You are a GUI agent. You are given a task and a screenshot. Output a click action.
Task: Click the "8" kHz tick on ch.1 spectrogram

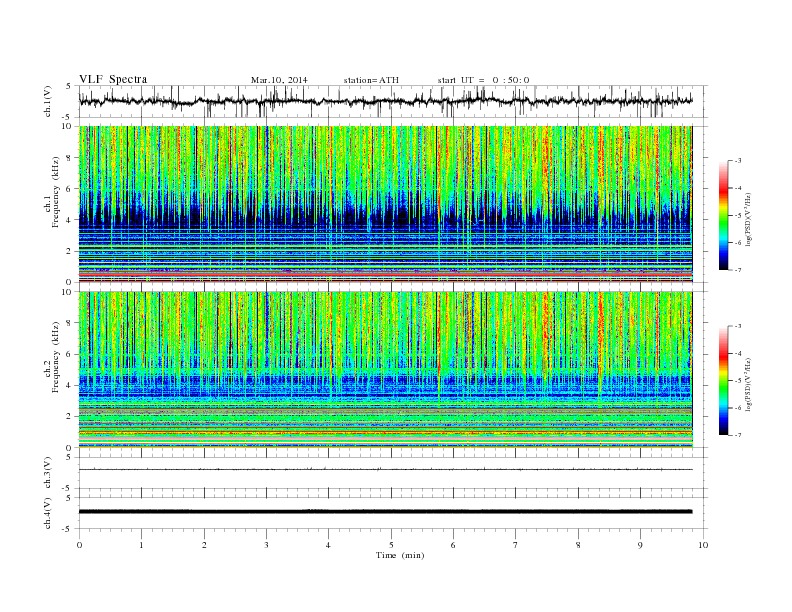[69, 158]
